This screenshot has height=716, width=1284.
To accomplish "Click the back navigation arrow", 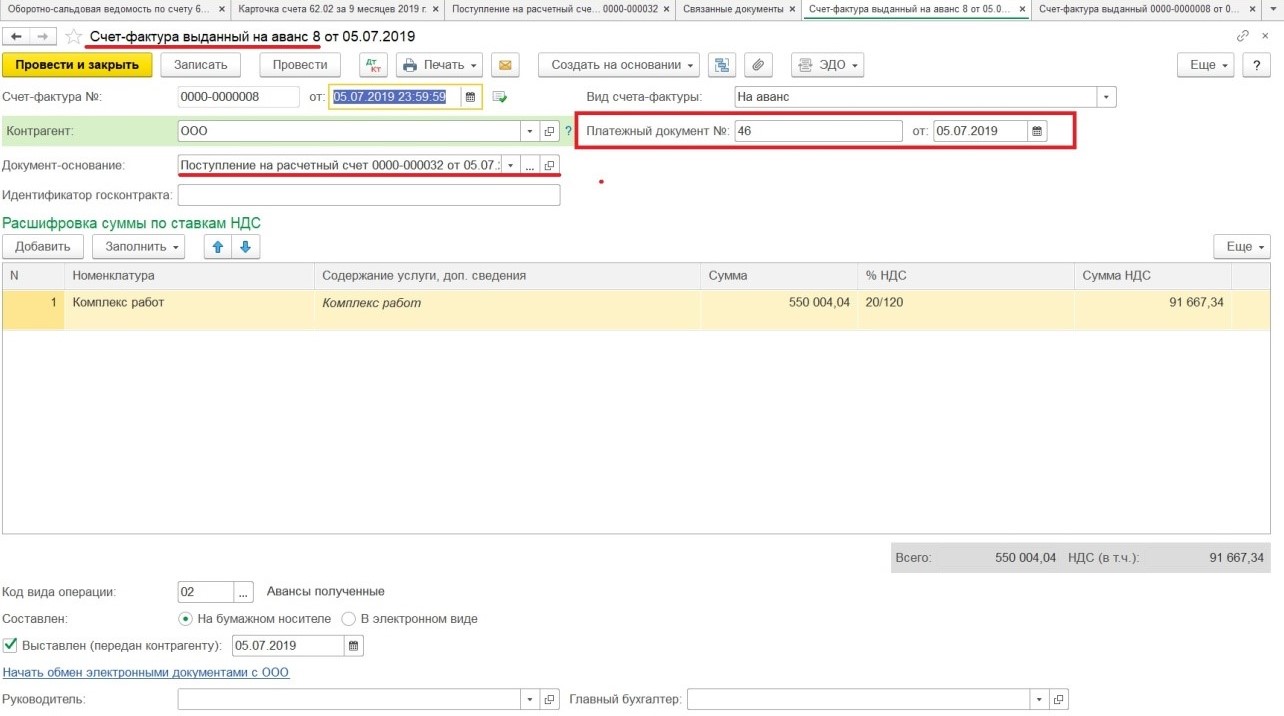I will pos(16,36).
